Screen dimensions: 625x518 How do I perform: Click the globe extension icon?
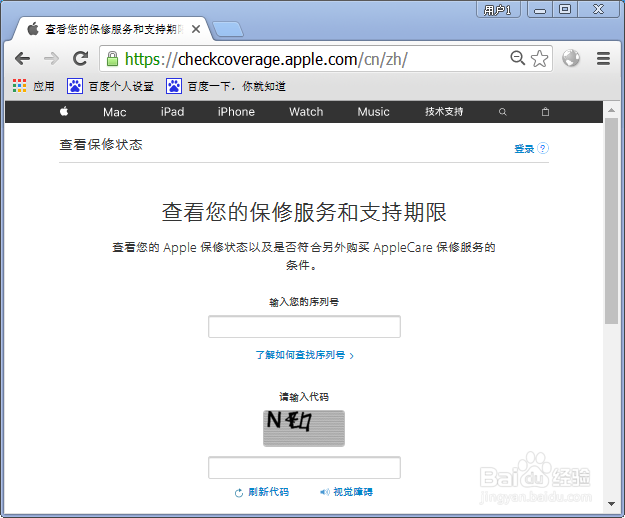[x=571, y=58]
